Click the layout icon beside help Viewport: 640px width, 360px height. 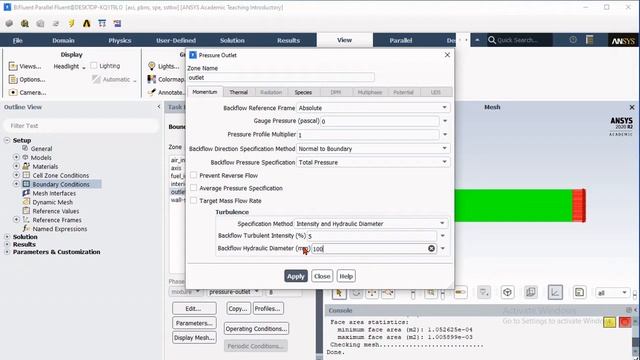pos(589,40)
